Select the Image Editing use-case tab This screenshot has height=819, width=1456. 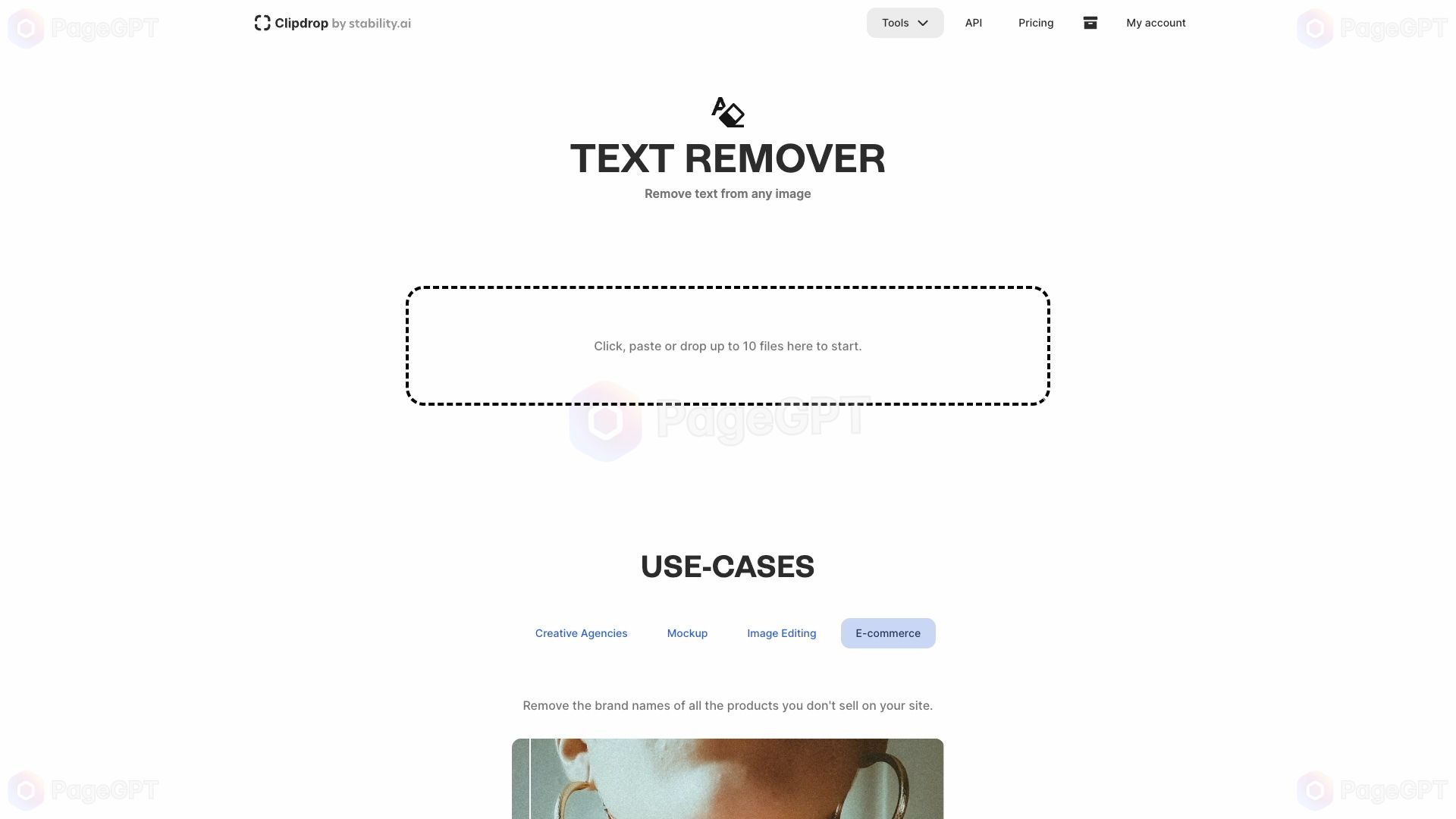(781, 633)
